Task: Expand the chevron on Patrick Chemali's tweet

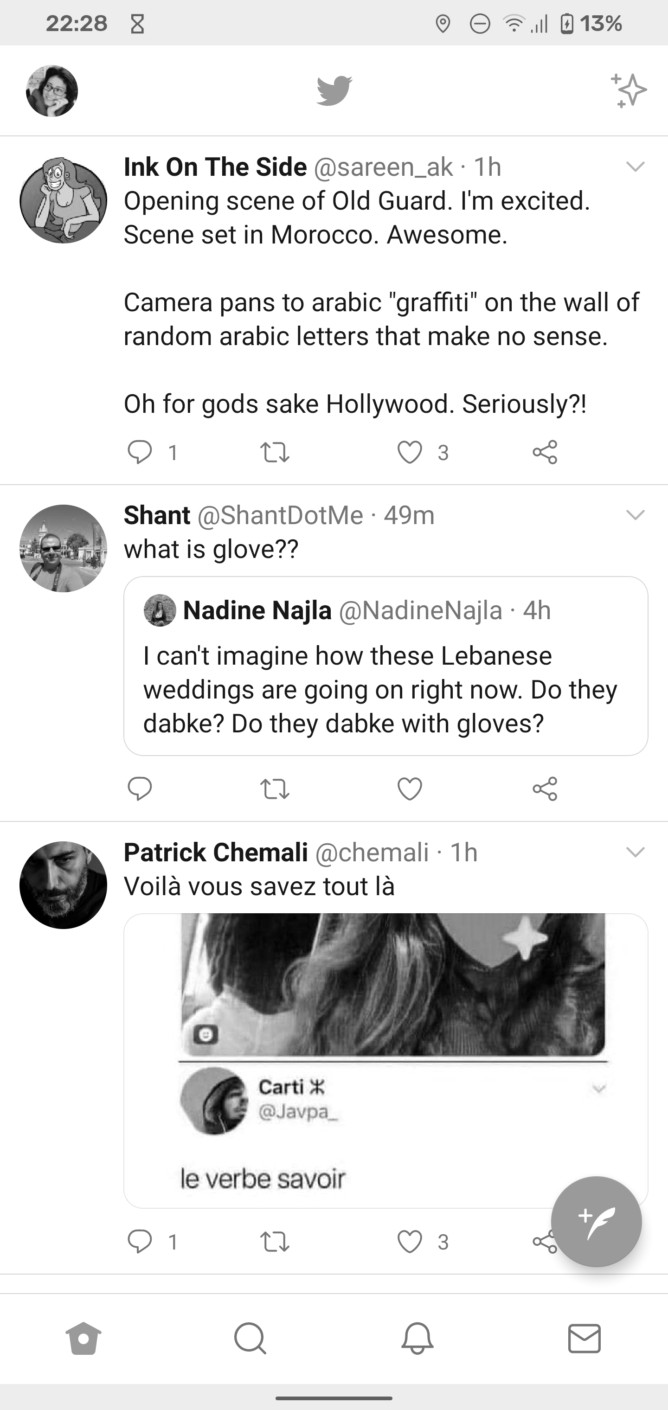Action: [635, 852]
